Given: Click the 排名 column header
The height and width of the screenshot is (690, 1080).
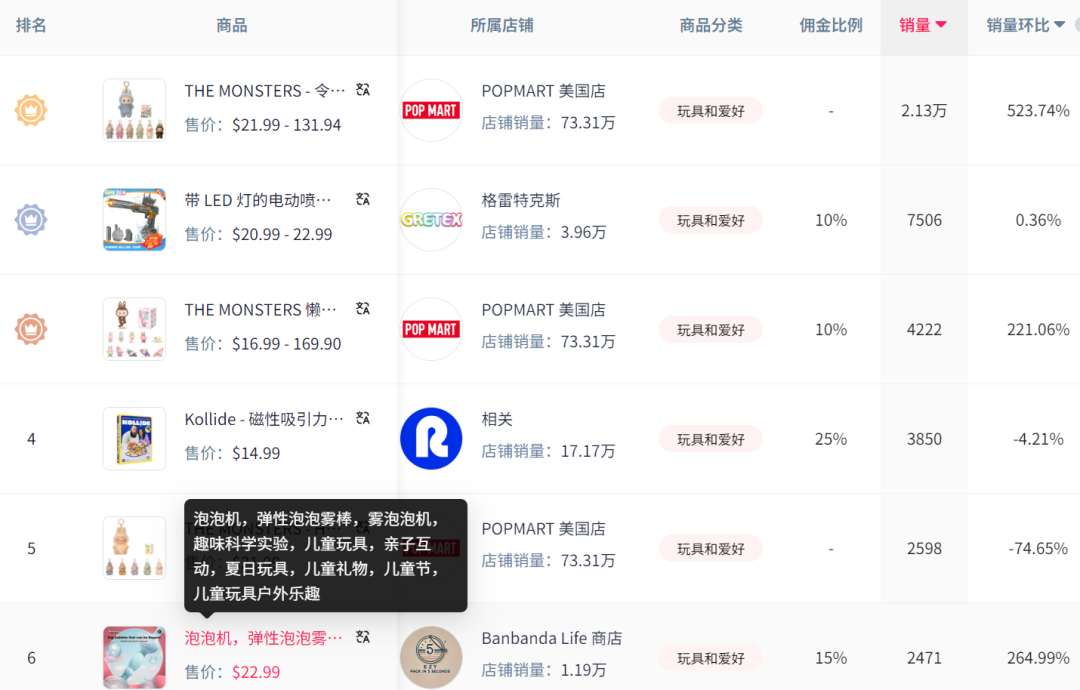Looking at the screenshot, I should [x=31, y=24].
